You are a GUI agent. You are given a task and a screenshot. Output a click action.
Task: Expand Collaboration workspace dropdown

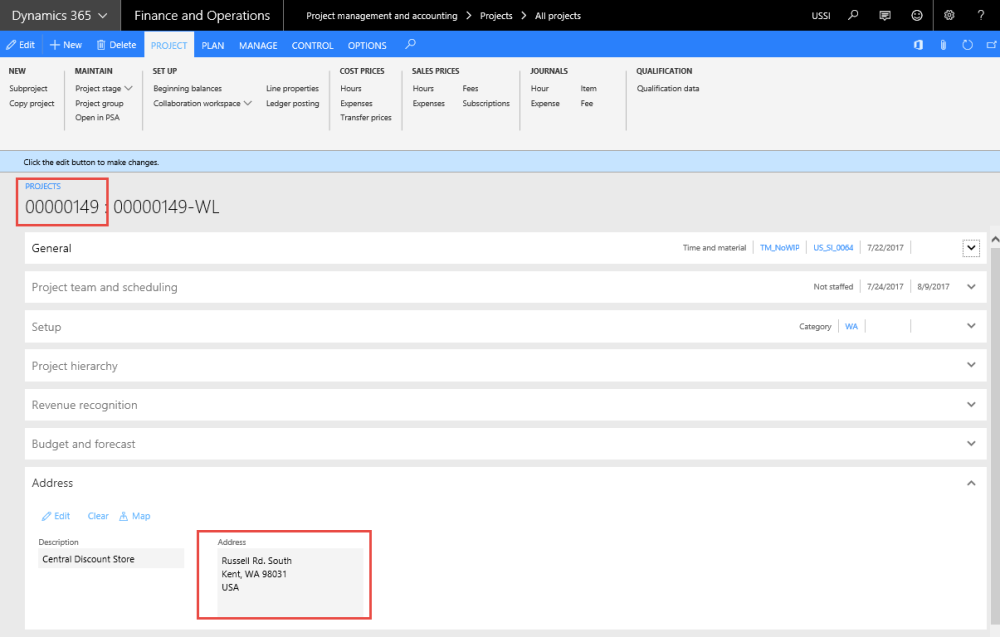point(203,103)
